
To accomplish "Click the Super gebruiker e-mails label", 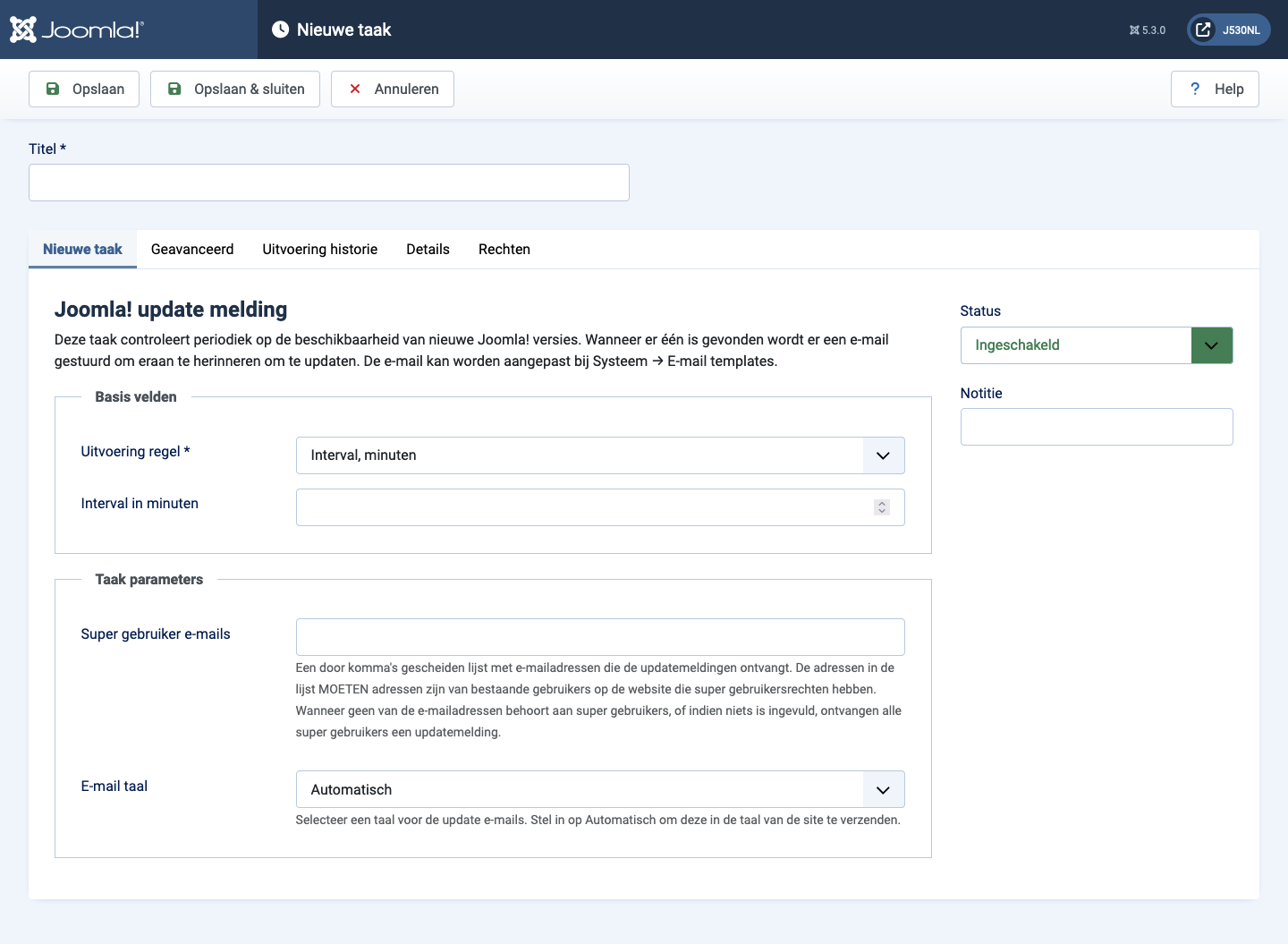I will [x=156, y=634].
